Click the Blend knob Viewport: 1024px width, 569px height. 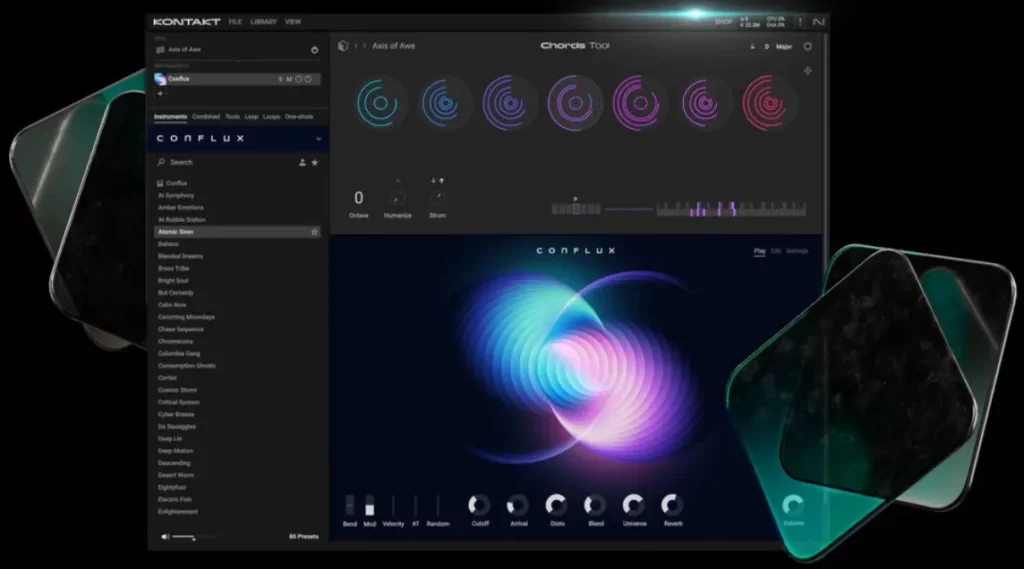click(595, 505)
